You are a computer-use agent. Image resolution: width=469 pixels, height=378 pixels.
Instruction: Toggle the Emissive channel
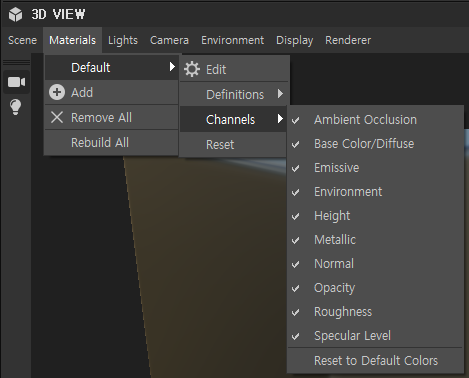(375, 168)
